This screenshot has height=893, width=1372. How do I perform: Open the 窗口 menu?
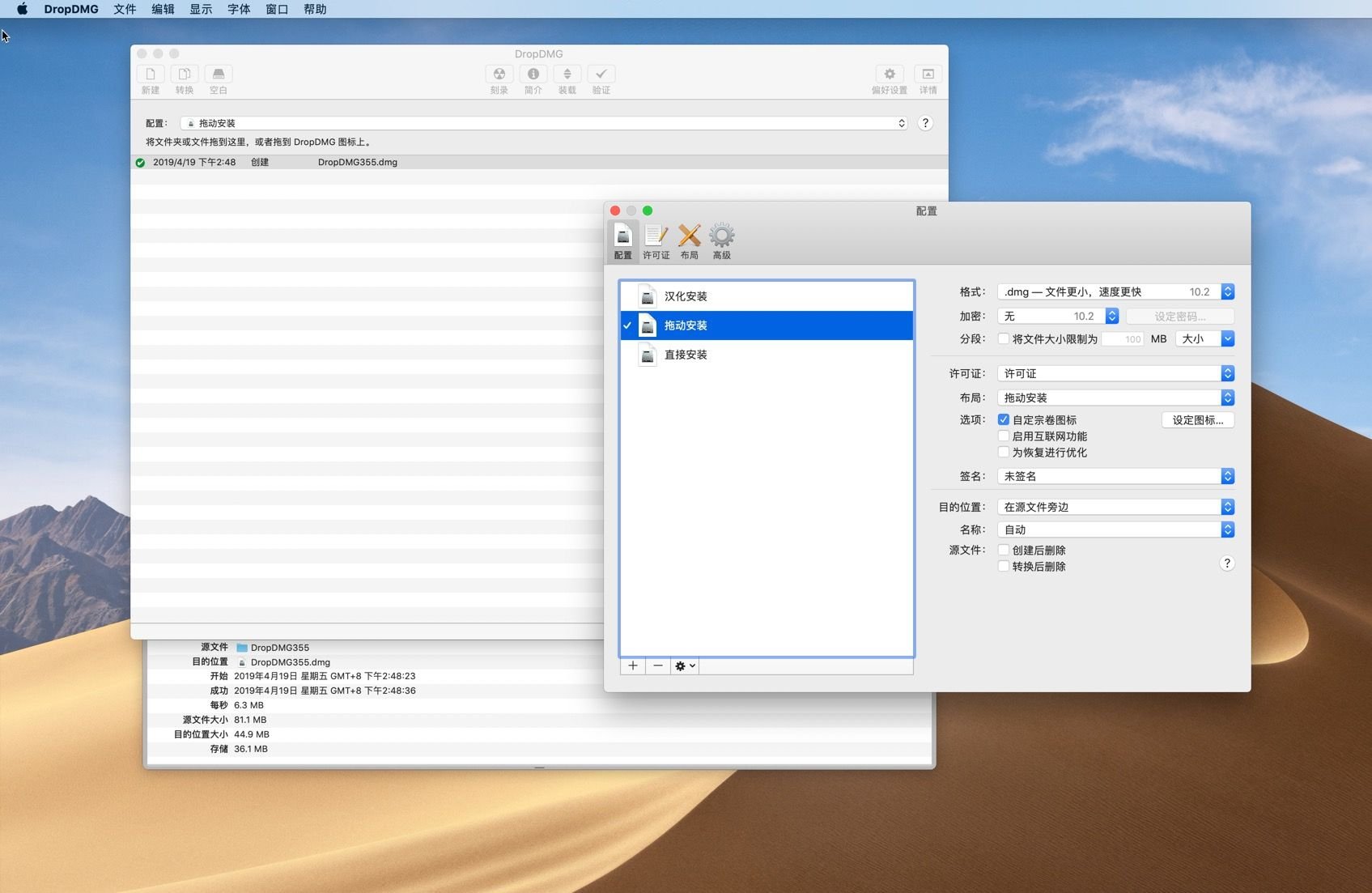pos(277,9)
